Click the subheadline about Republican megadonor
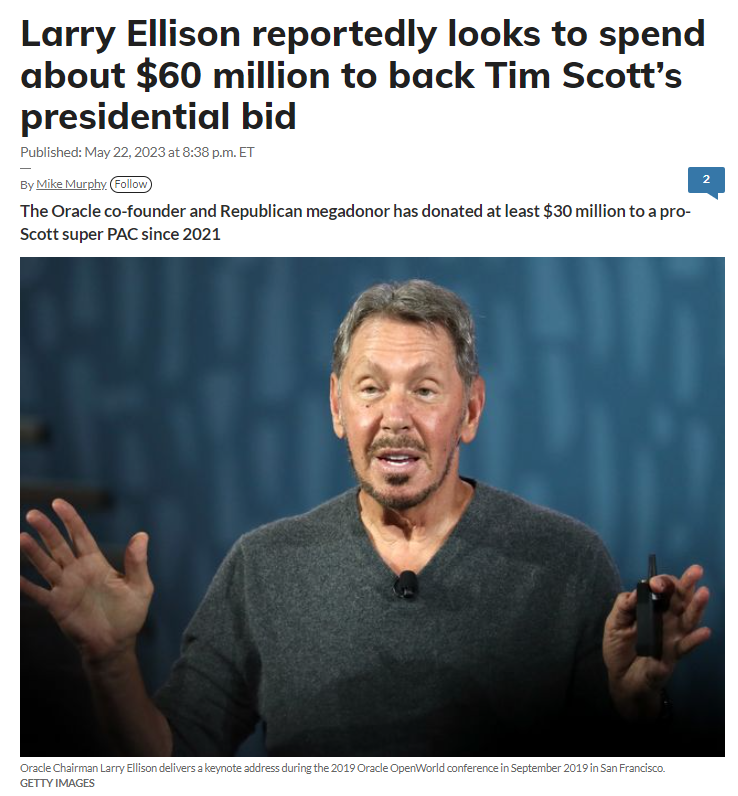Screen dimensions: 738x796 [x=355, y=222]
